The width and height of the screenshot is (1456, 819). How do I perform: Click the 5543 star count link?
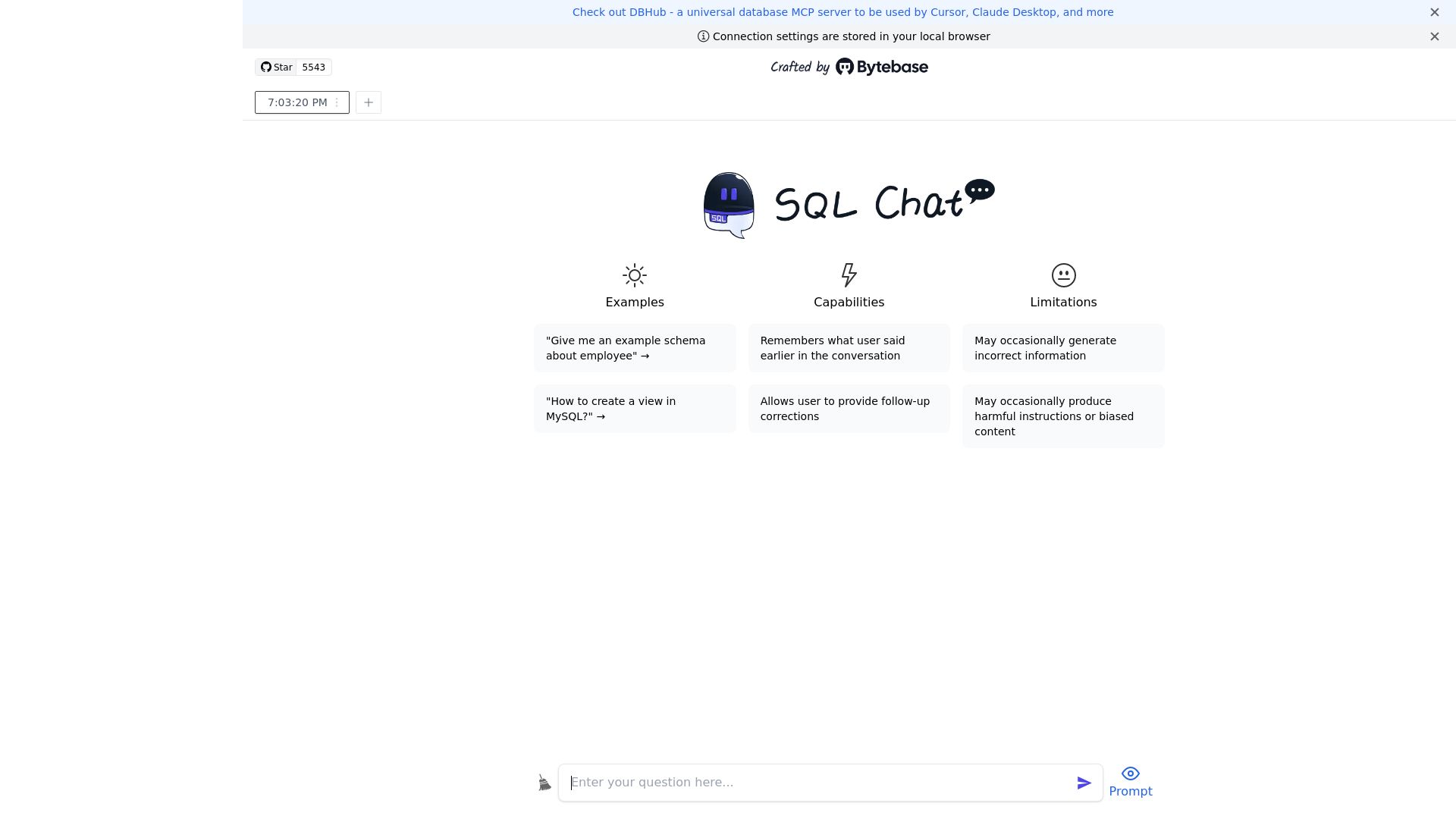coord(314,67)
